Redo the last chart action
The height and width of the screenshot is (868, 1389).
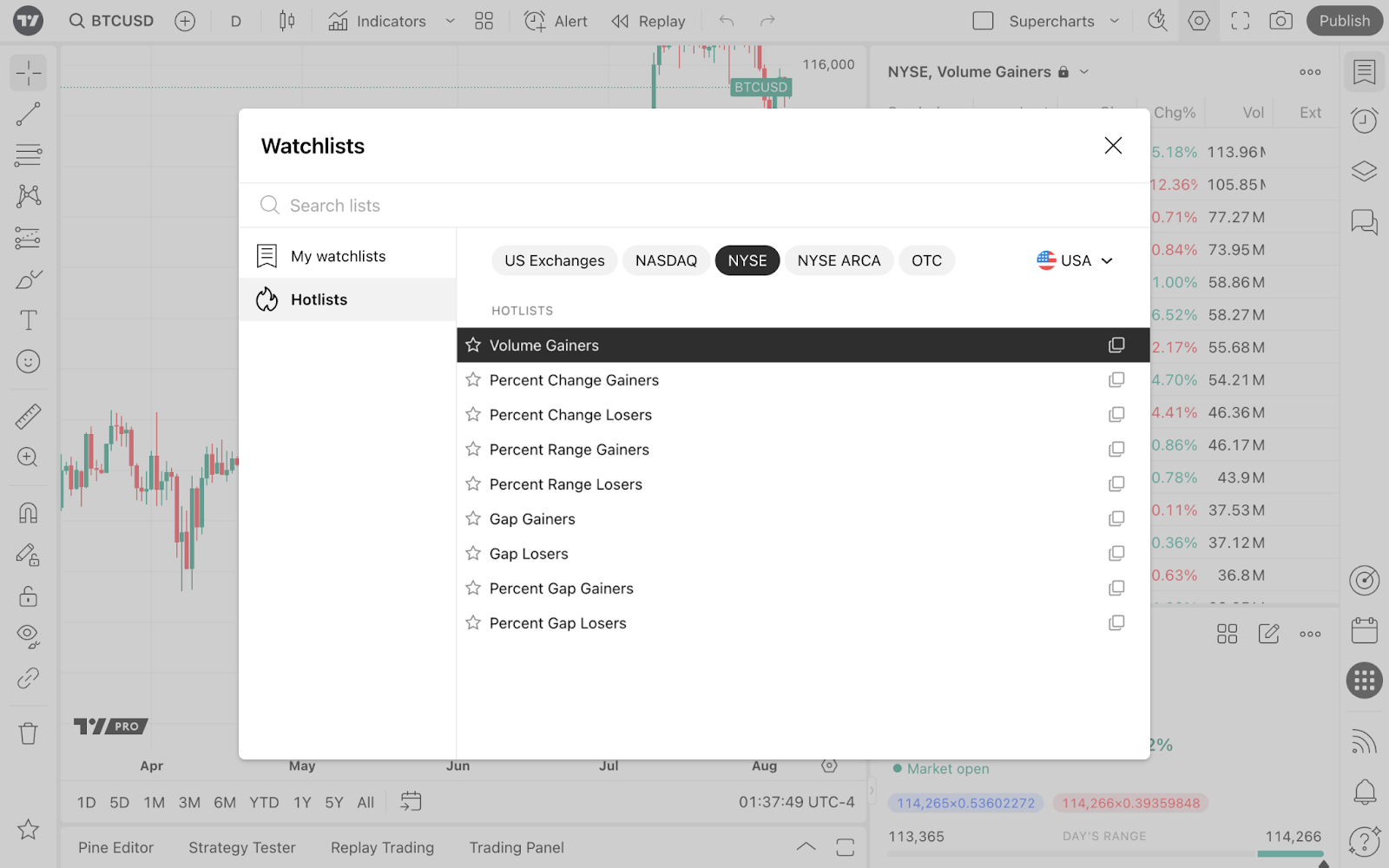click(x=767, y=21)
